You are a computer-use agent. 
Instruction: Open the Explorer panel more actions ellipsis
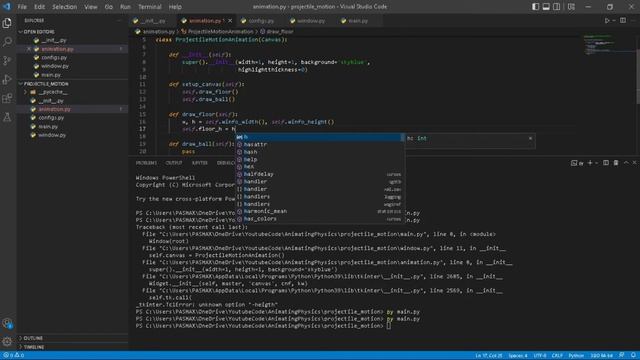119,20
